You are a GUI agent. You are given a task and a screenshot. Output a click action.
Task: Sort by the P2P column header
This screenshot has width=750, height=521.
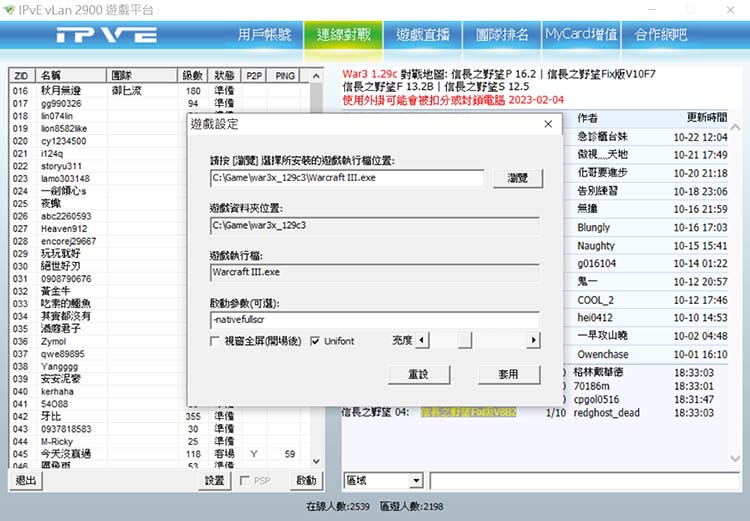coord(254,76)
